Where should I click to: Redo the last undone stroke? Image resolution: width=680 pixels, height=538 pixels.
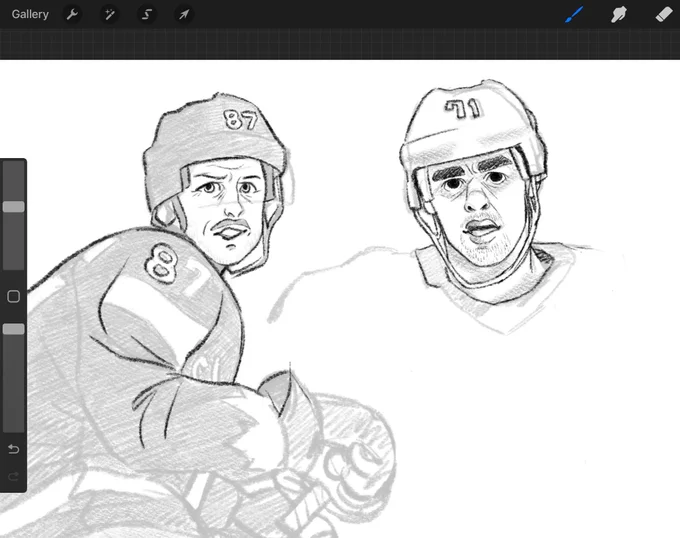click(13, 477)
